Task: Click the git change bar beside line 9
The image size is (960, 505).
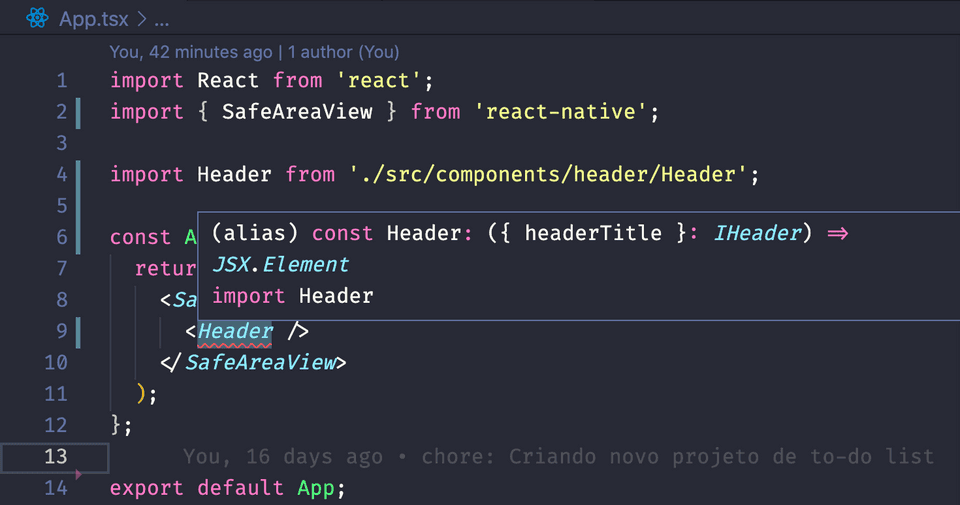Action: pos(77,331)
